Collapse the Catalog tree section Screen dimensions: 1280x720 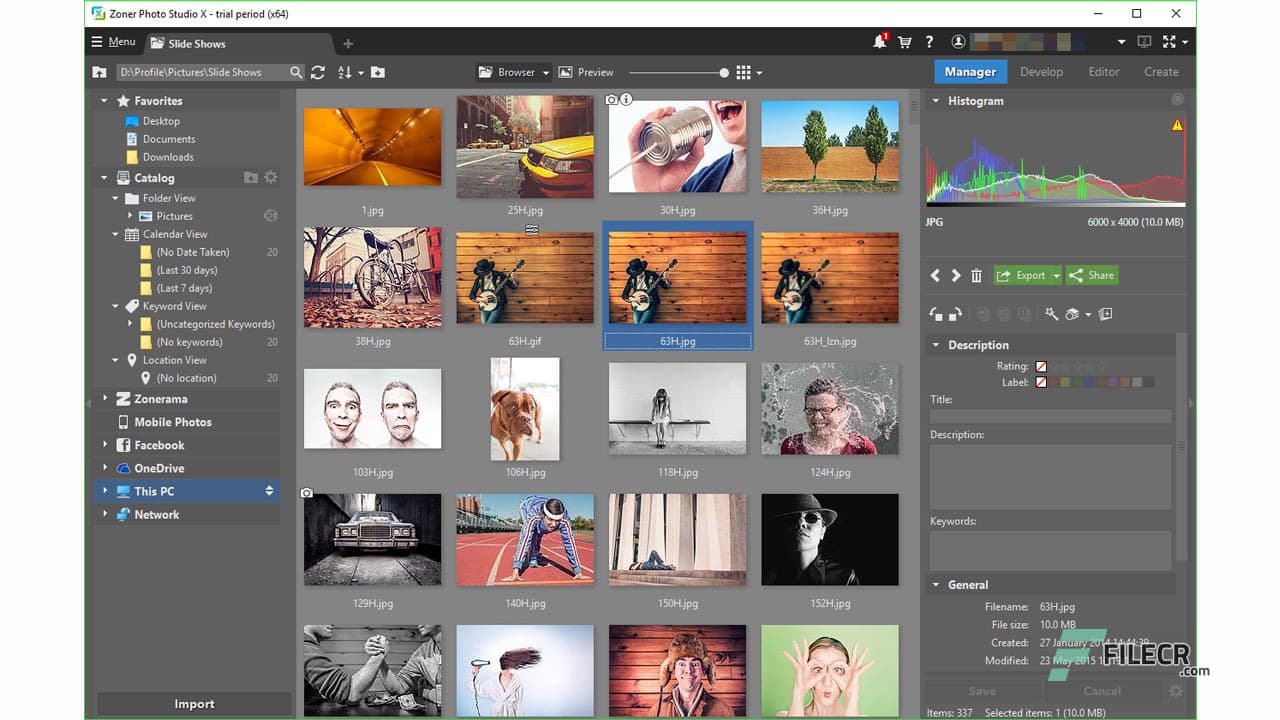coord(104,177)
